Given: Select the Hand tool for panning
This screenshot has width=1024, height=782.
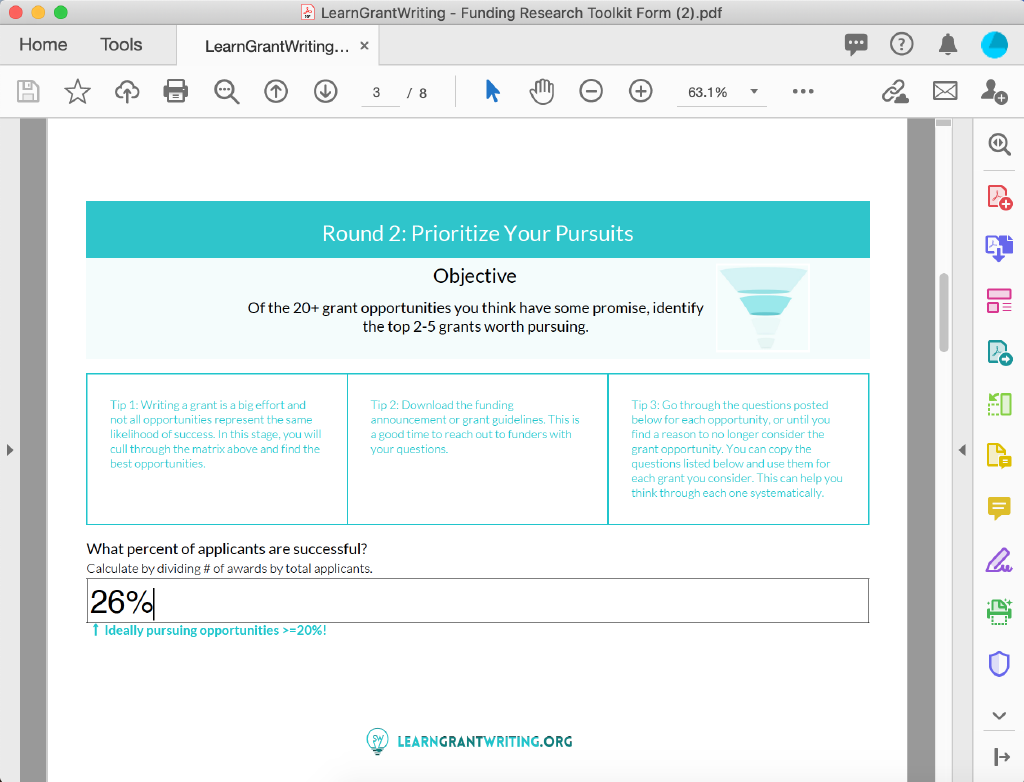Looking at the screenshot, I should tap(541, 91).
